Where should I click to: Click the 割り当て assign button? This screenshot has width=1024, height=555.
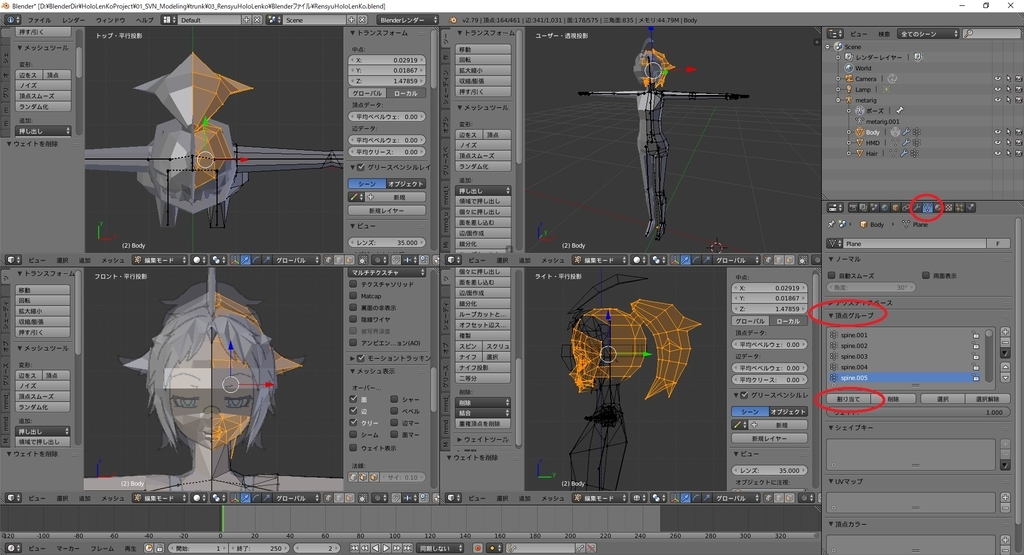[848, 399]
